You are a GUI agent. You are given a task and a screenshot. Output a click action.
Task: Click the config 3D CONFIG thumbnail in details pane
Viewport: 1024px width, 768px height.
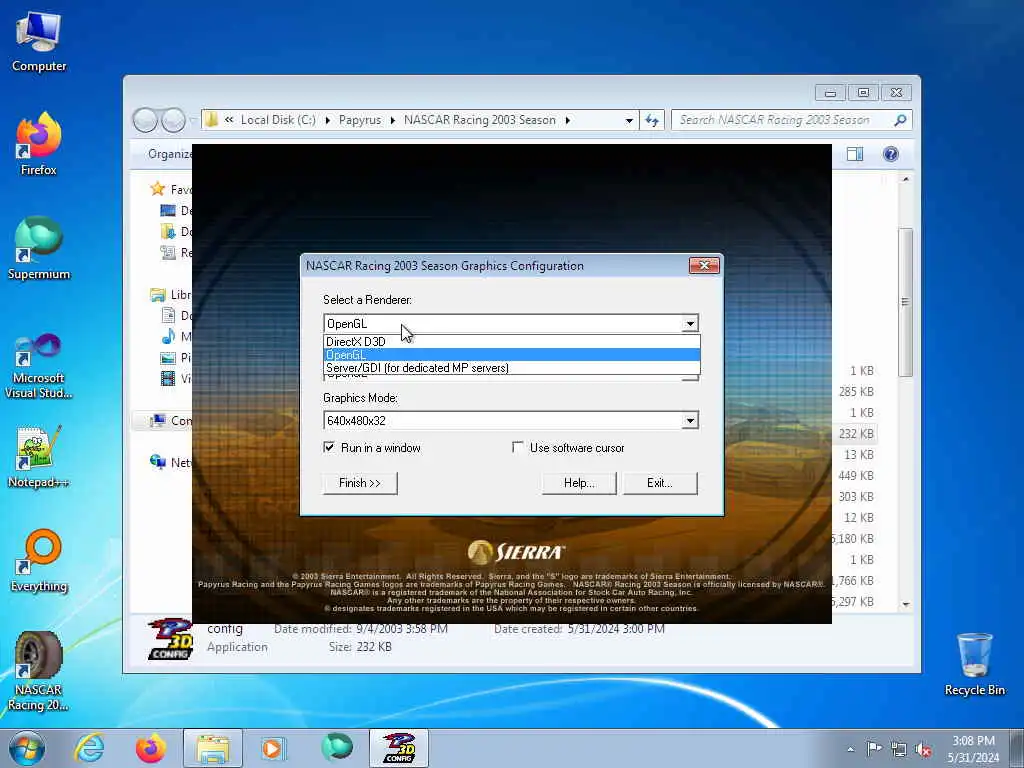[x=170, y=639]
